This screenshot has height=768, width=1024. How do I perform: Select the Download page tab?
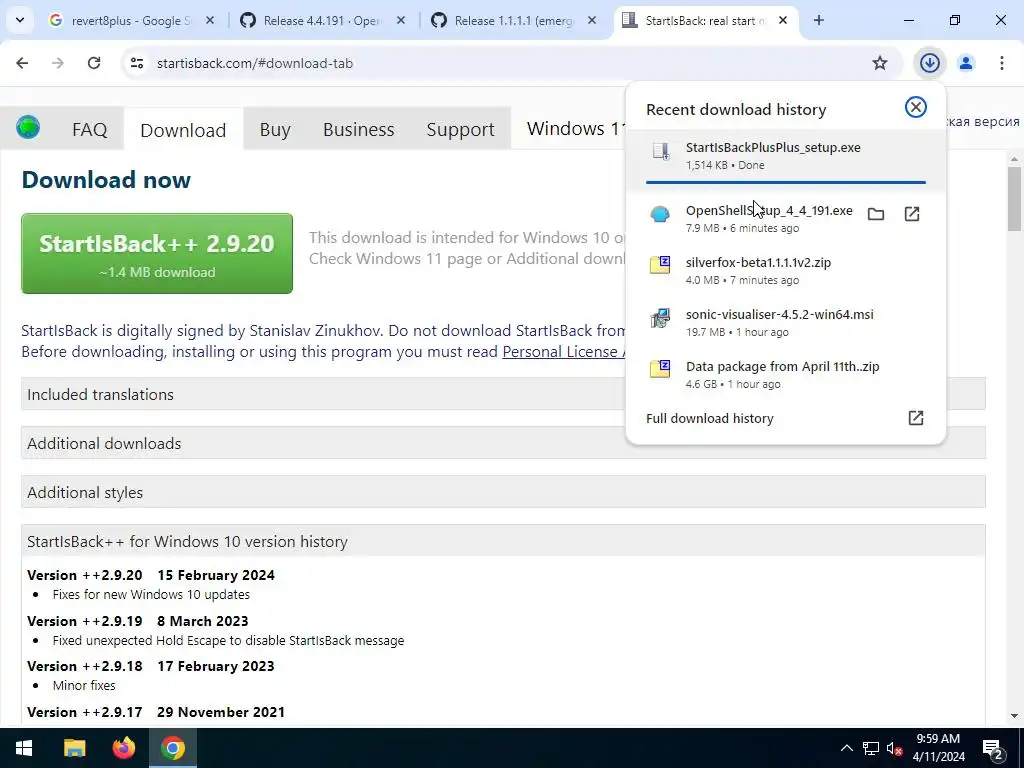point(183,129)
